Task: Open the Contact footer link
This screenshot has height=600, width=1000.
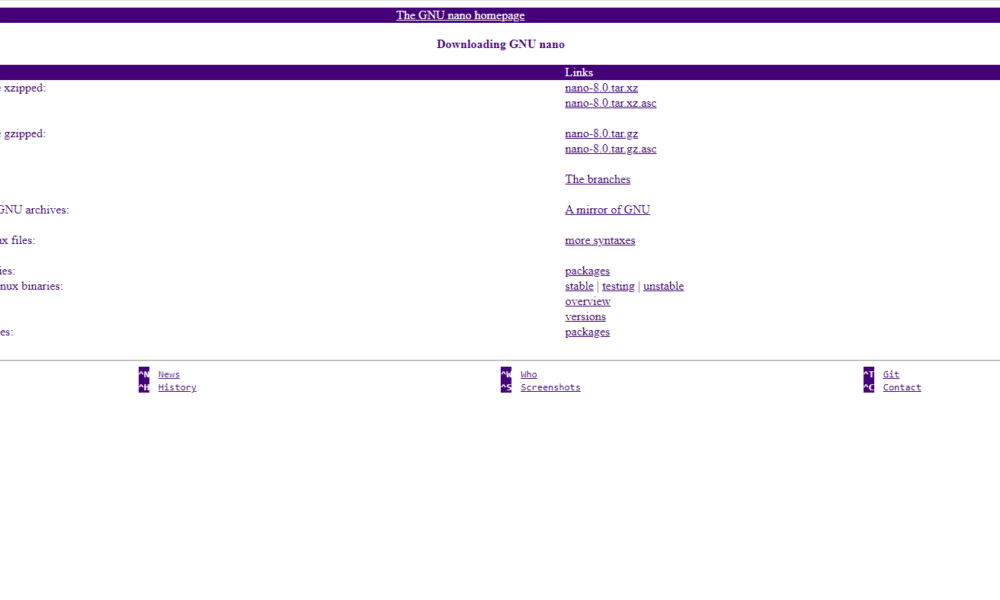Action: 902,387
